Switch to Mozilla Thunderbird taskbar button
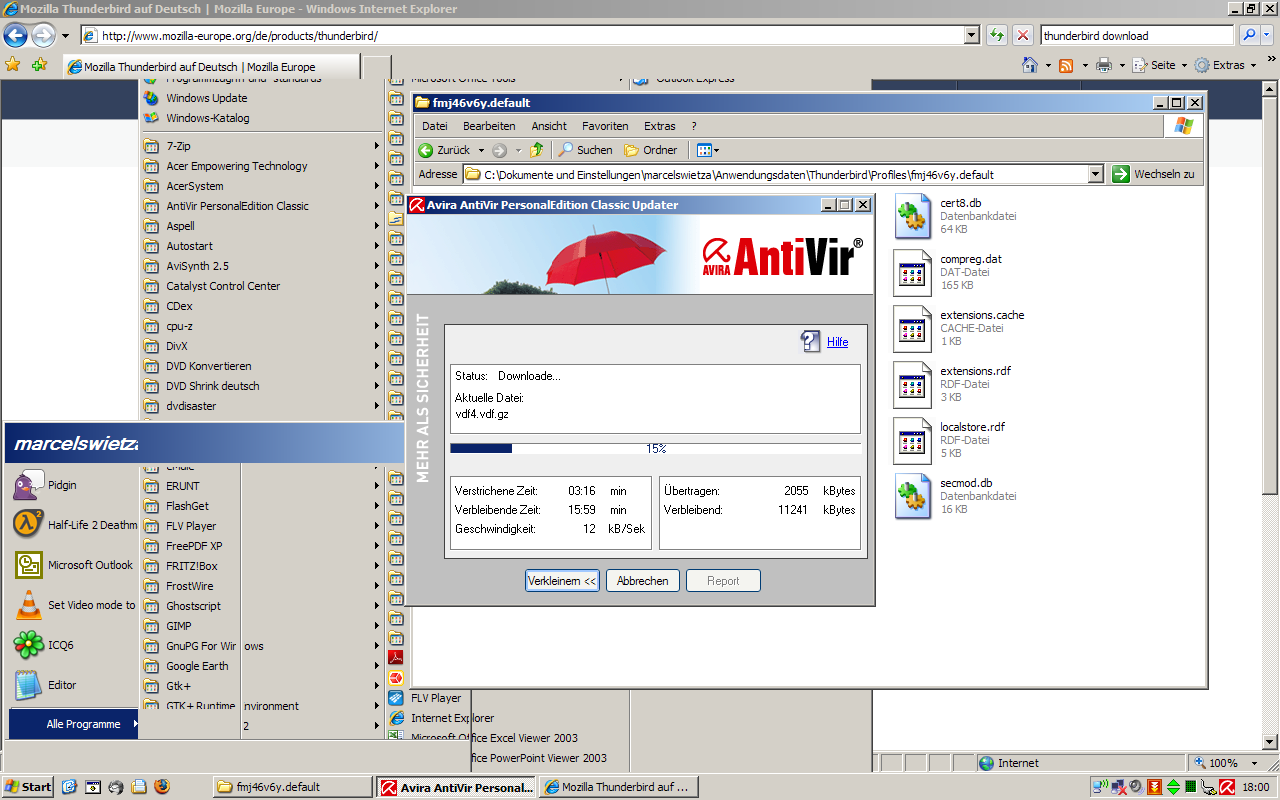This screenshot has width=1280, height=800. pos(618,787)
